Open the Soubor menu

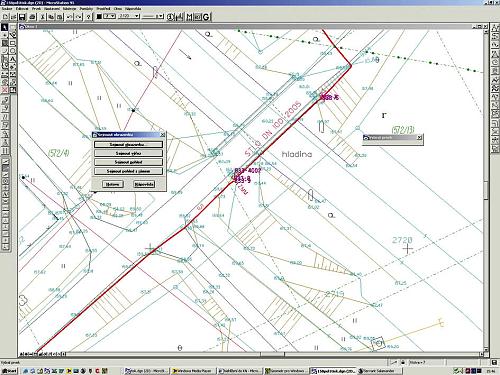[7, 9]
